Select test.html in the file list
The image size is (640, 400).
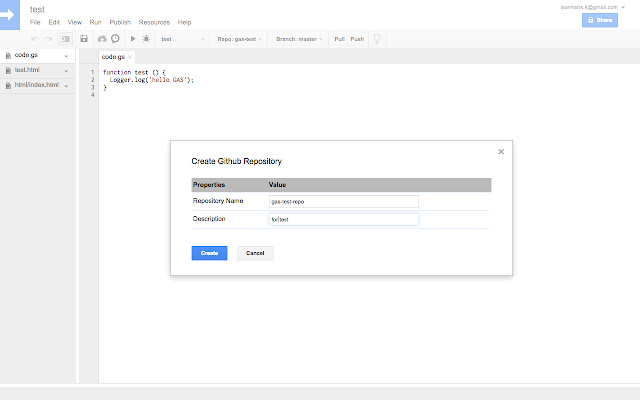[27, 71]
